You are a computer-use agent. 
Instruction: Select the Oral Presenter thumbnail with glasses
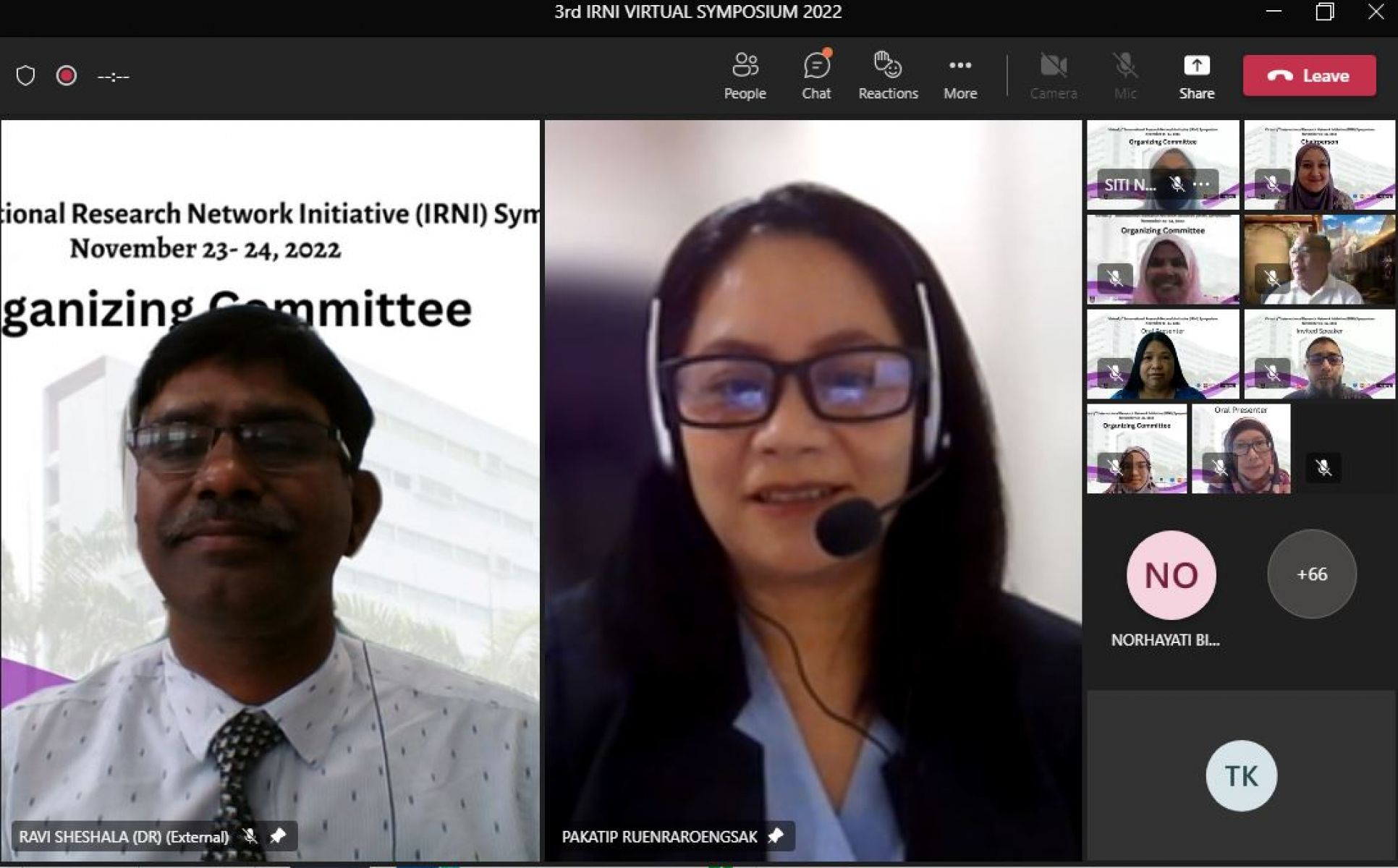[x=1241, y=448]
